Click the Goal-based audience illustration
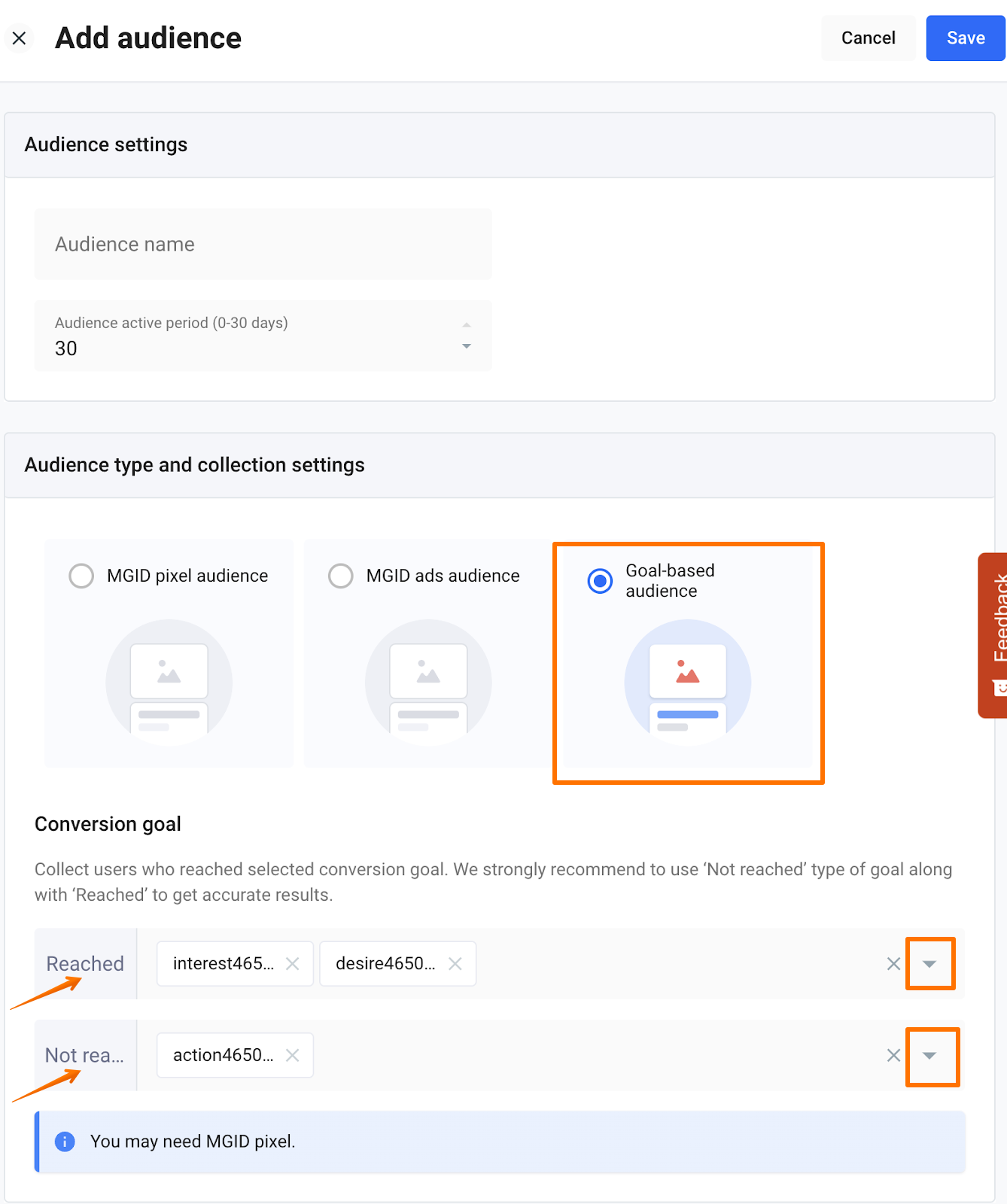The image size is (1007, 1204). [687, 683]
